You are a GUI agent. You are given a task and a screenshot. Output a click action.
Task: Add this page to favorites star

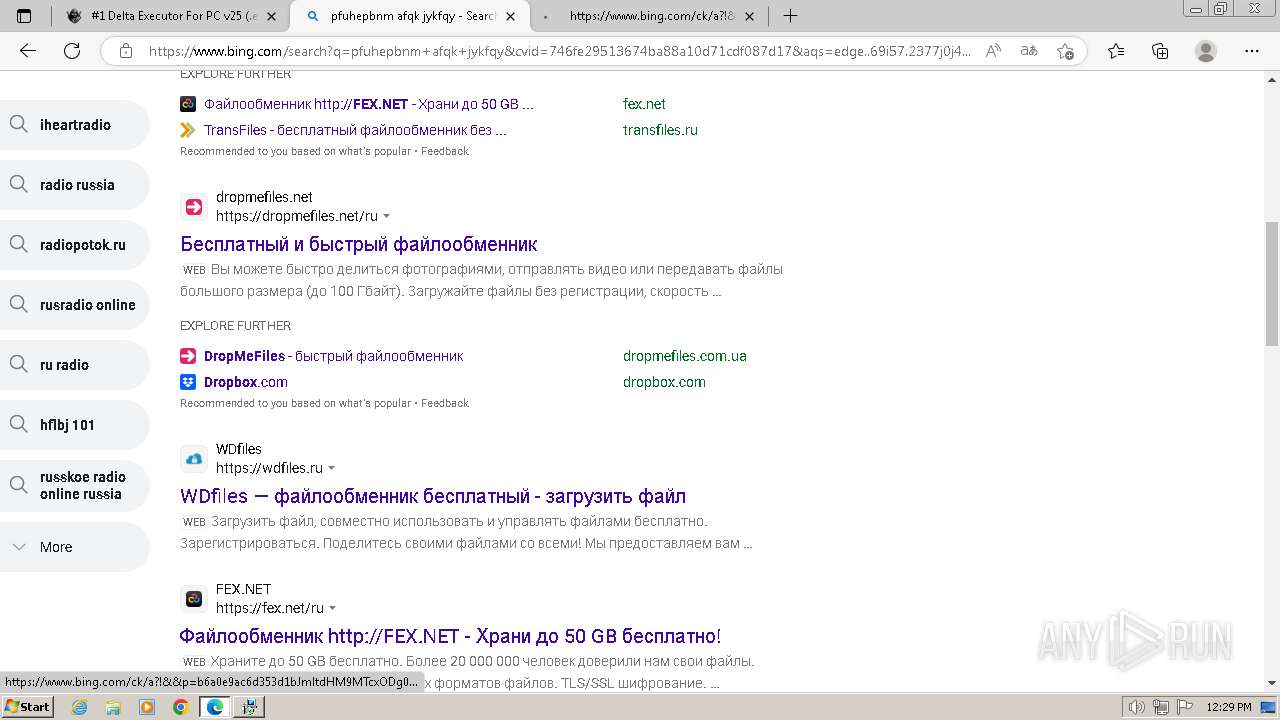(1065, 51)
